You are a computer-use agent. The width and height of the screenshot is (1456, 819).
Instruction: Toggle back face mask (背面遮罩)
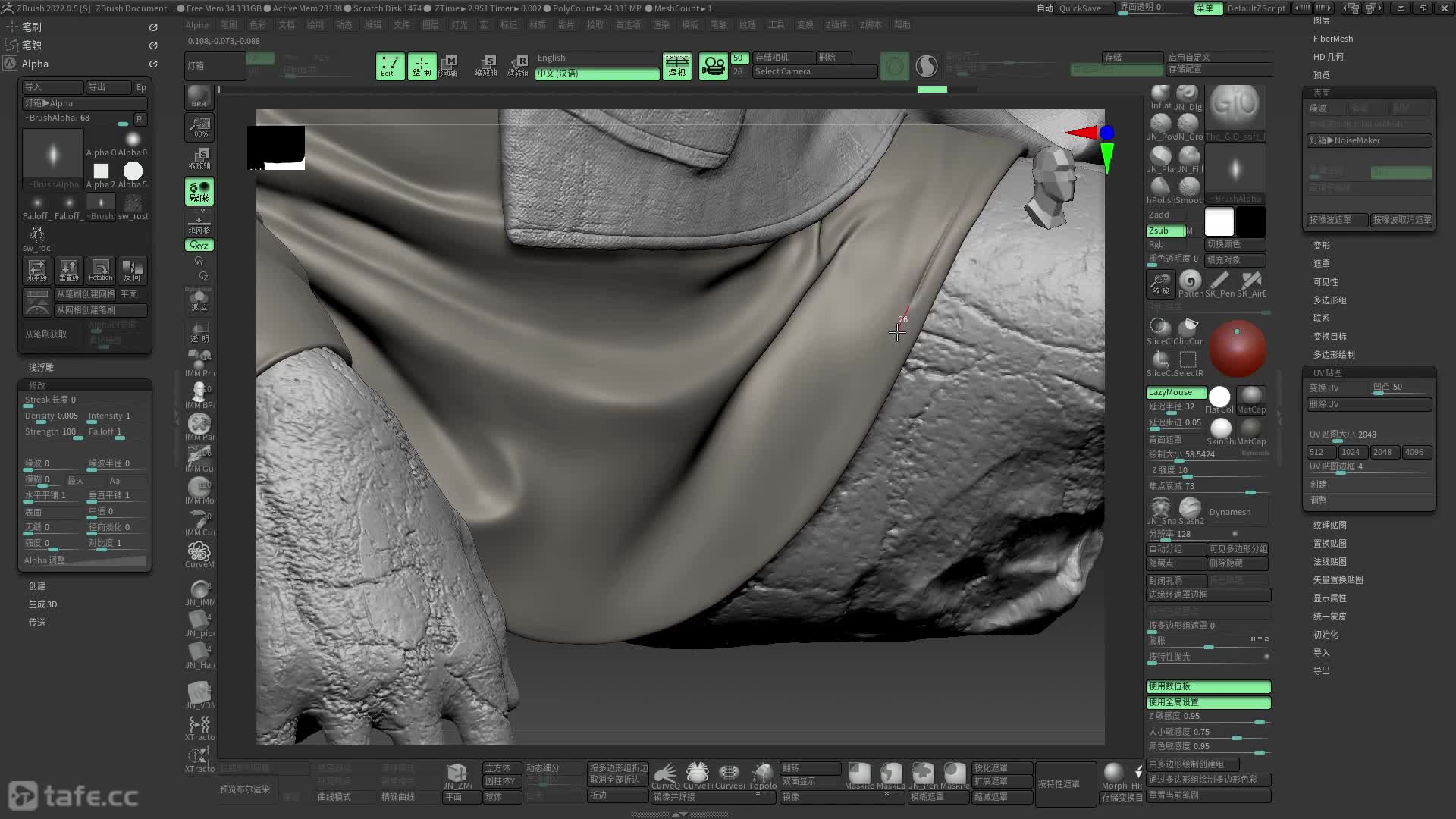click(1175, 440)
